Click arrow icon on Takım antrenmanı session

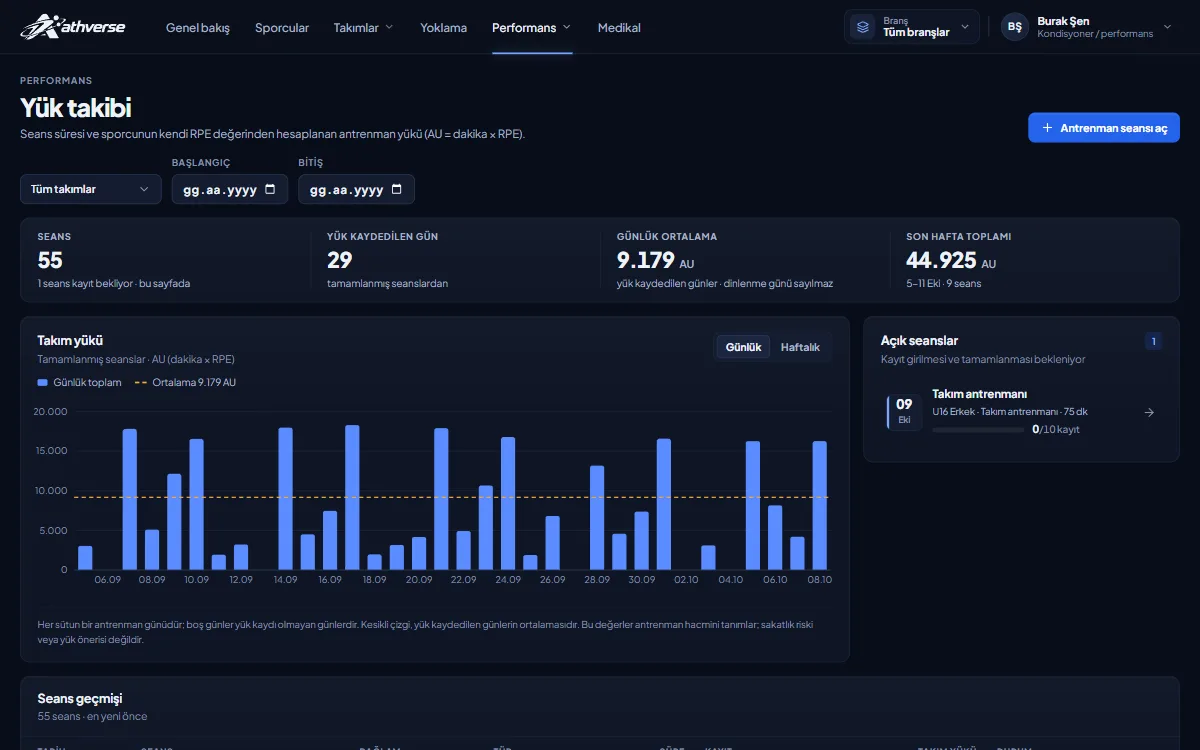pos(1149,412)
